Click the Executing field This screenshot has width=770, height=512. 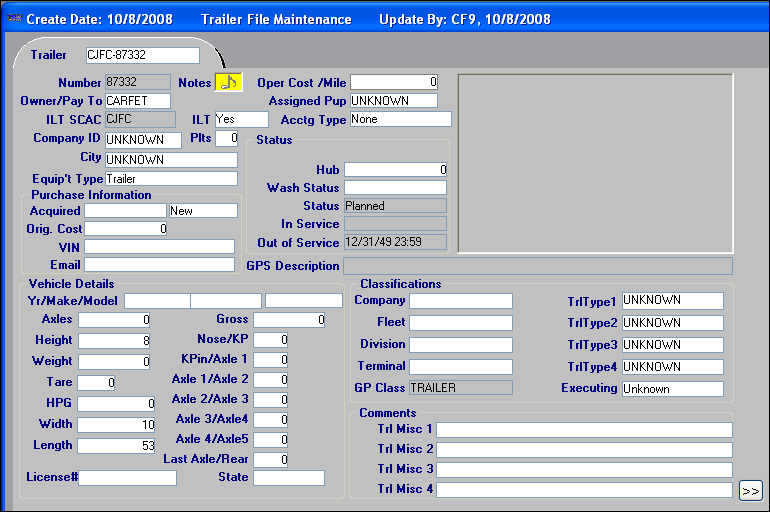[672, 389]
